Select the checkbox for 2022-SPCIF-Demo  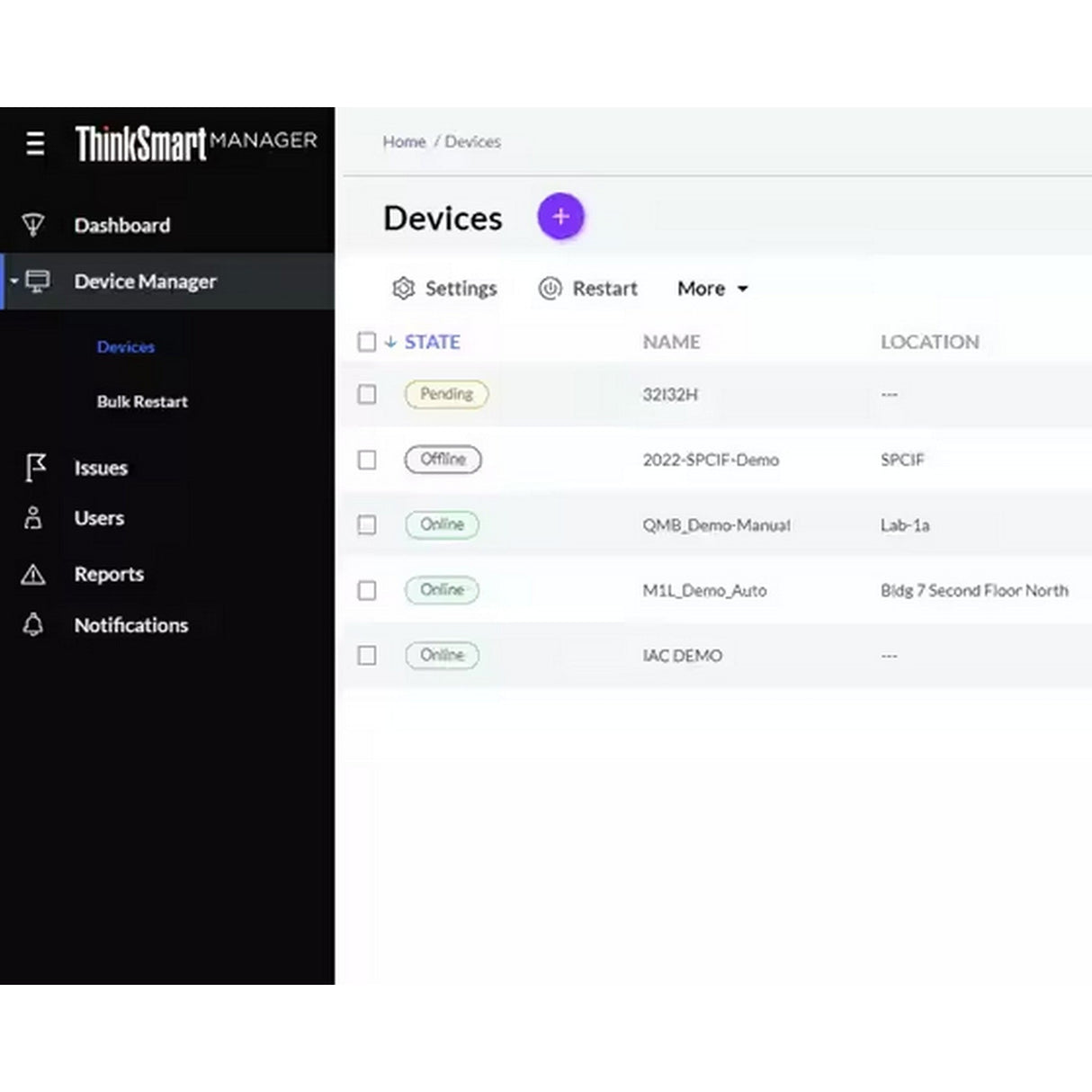point(367,460)
